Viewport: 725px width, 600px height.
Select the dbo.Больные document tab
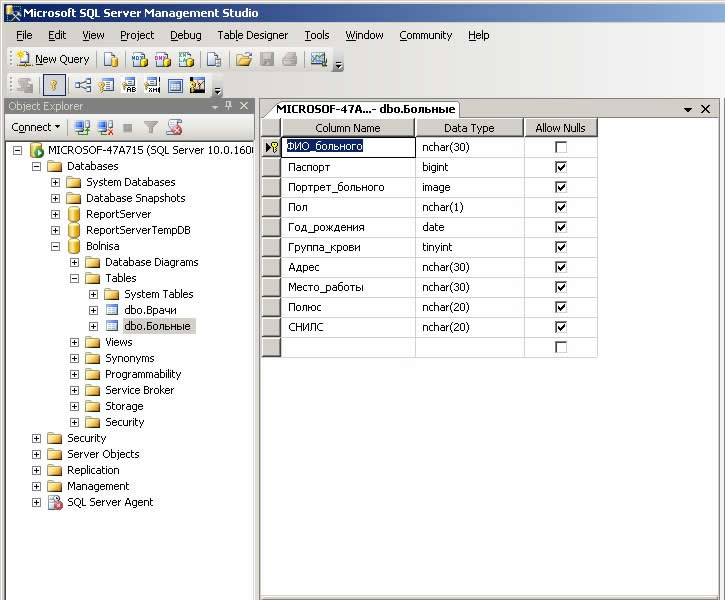365,110
